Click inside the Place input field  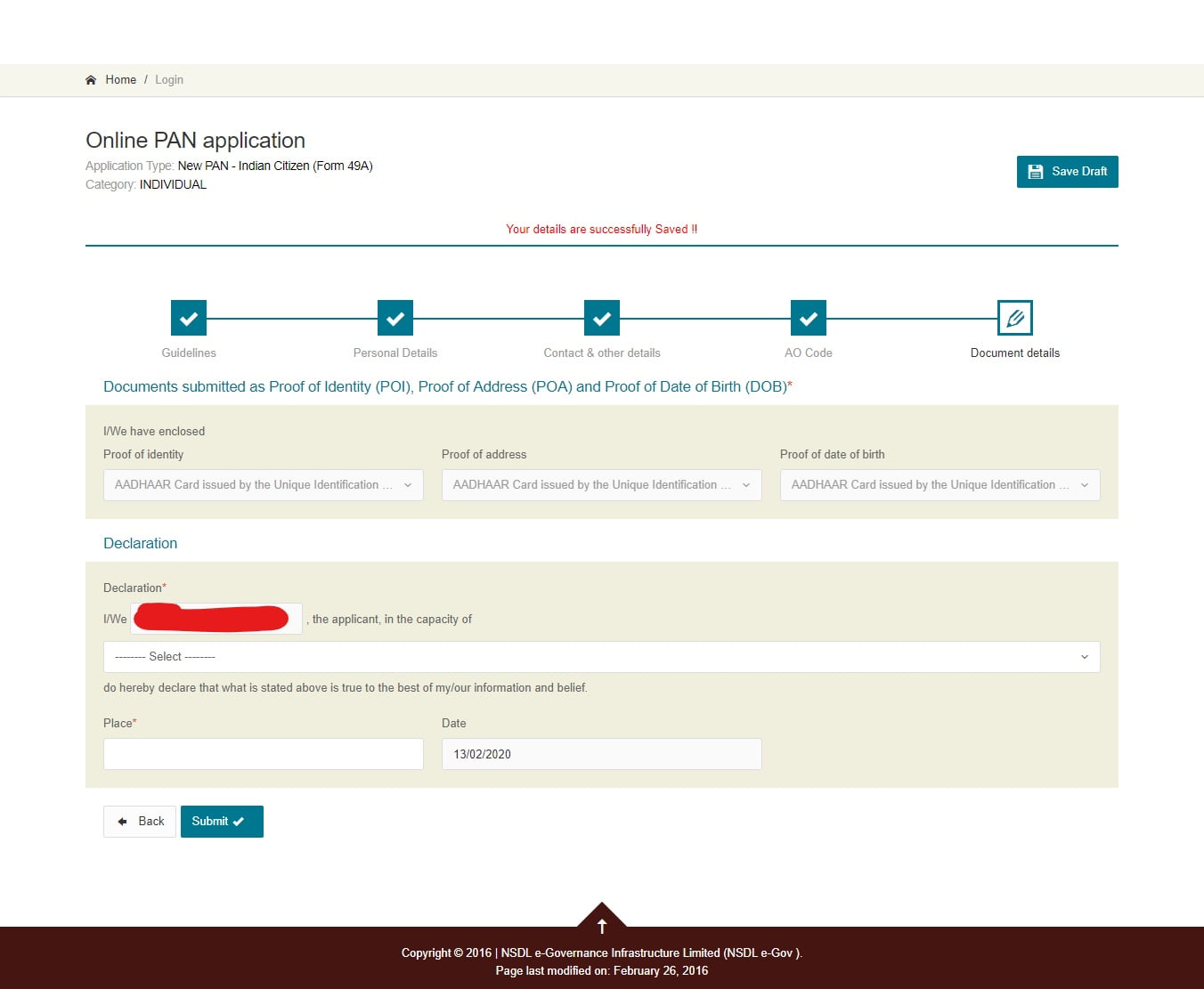point(263,753)
